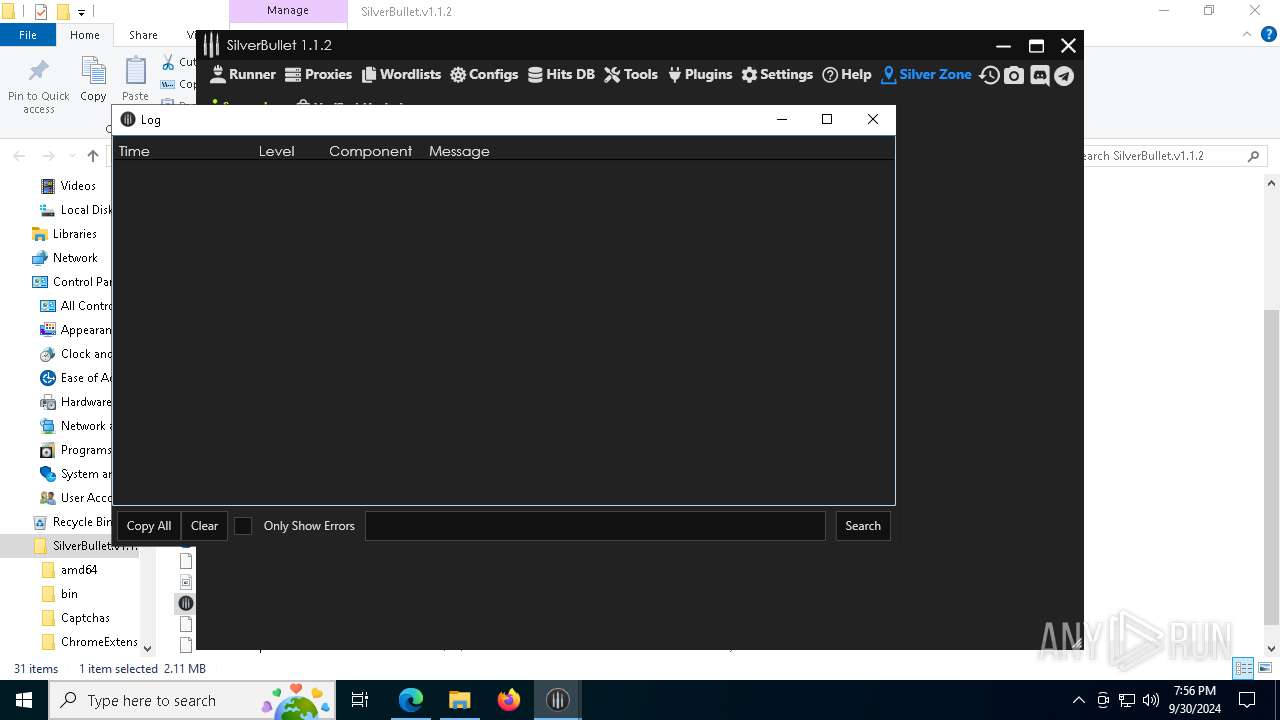Expand the Explorer ribbon chevron
This screenshot has width=1280, height=720.
1246,34
